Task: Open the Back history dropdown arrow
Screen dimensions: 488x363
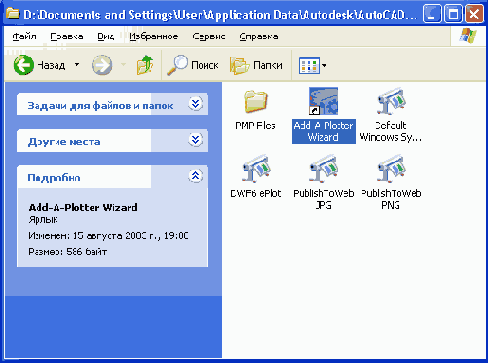Action: [x=77, y=64]
